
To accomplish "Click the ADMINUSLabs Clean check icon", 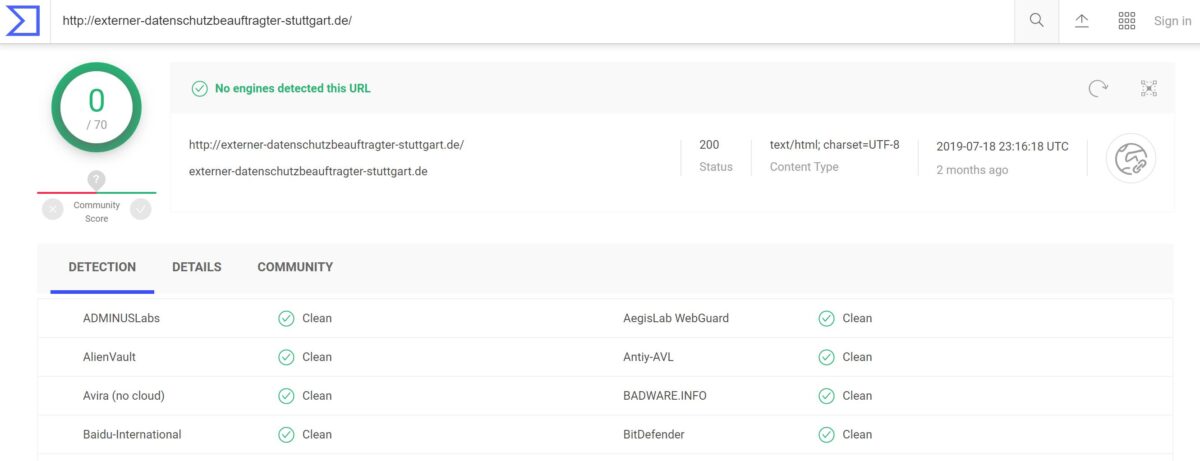I will coord(286,319).
